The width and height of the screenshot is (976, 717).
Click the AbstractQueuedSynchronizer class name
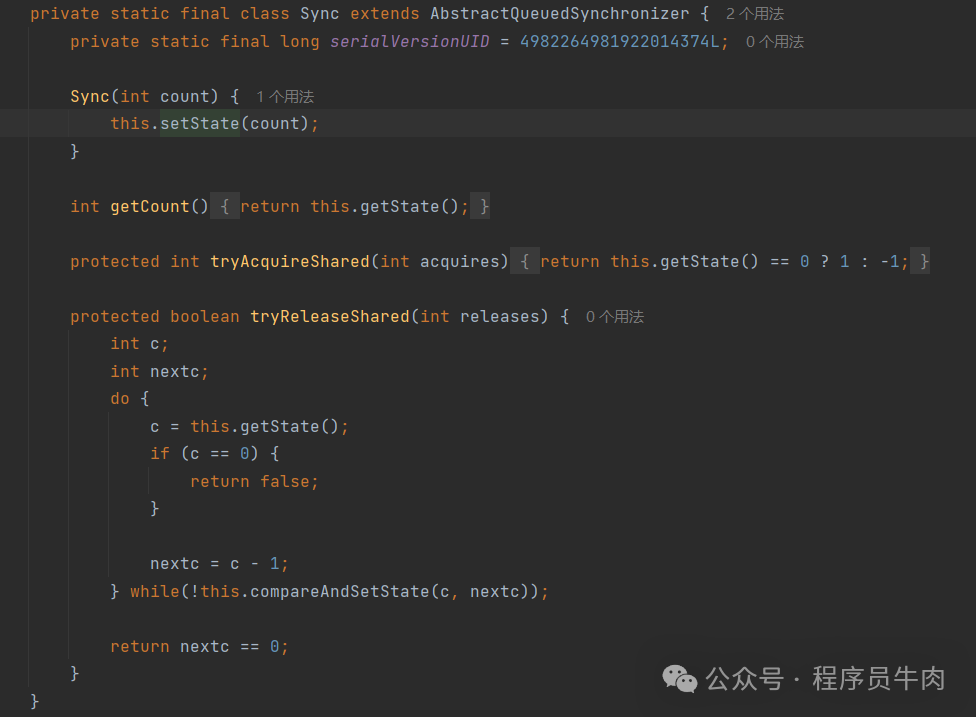tap(560, 14)
